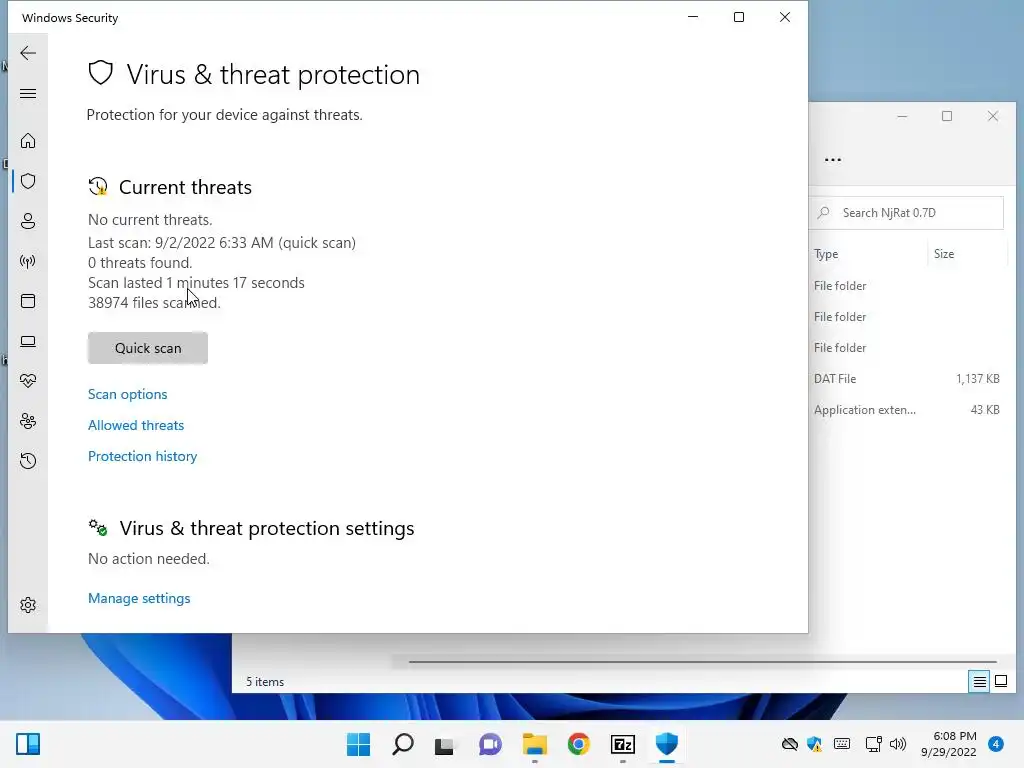This screenshot has width=1024, height=768.
Task: Open the notification count badge
Action: 996,744
